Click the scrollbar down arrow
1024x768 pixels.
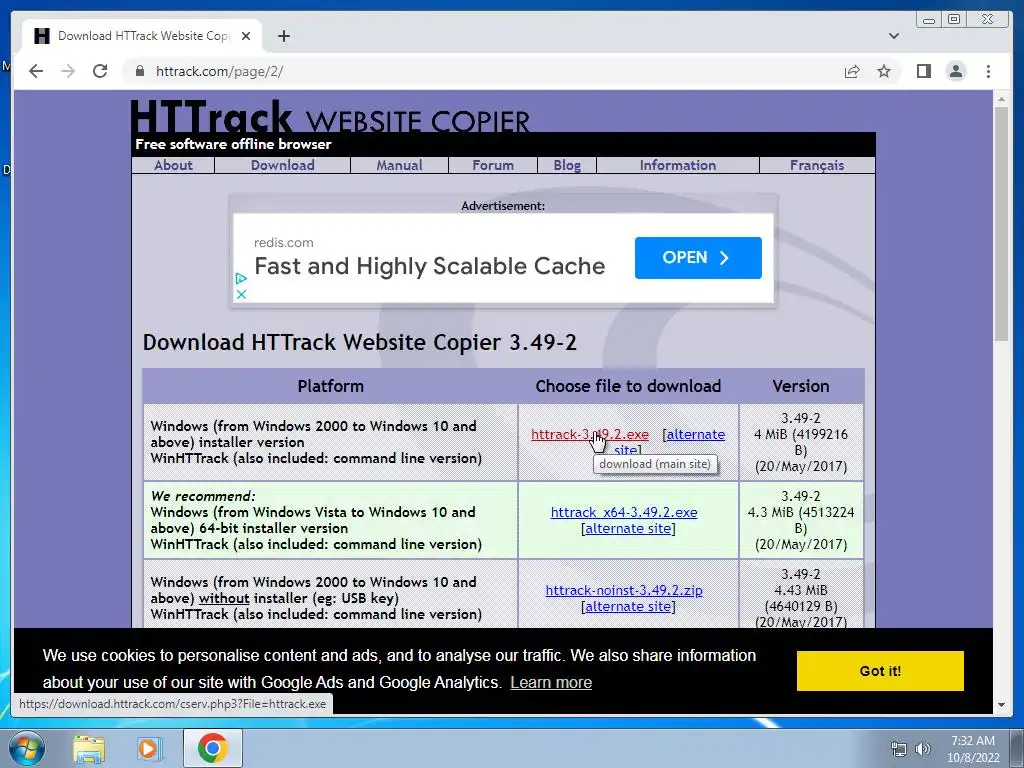coord(1001,705)
